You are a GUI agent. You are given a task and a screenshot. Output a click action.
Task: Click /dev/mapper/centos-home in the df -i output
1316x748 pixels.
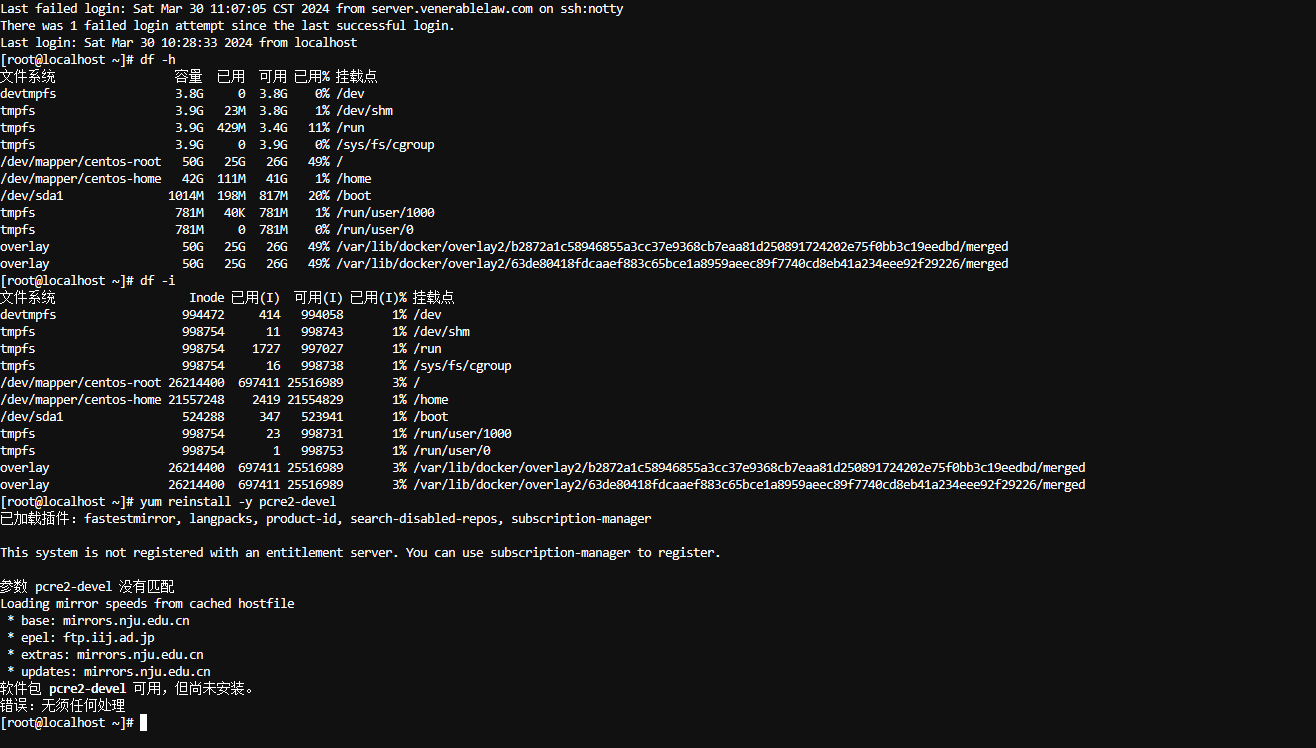[x=80, y=399]
